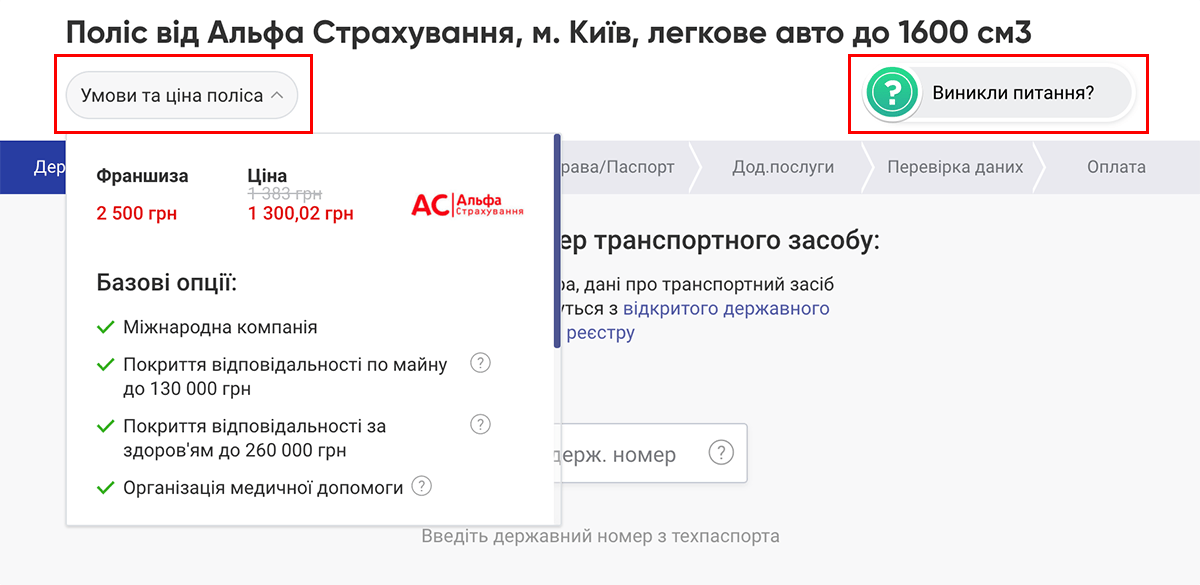Click the 'Ціна' label in policy panel
The image size is (1200, 585).
[267, 176]
